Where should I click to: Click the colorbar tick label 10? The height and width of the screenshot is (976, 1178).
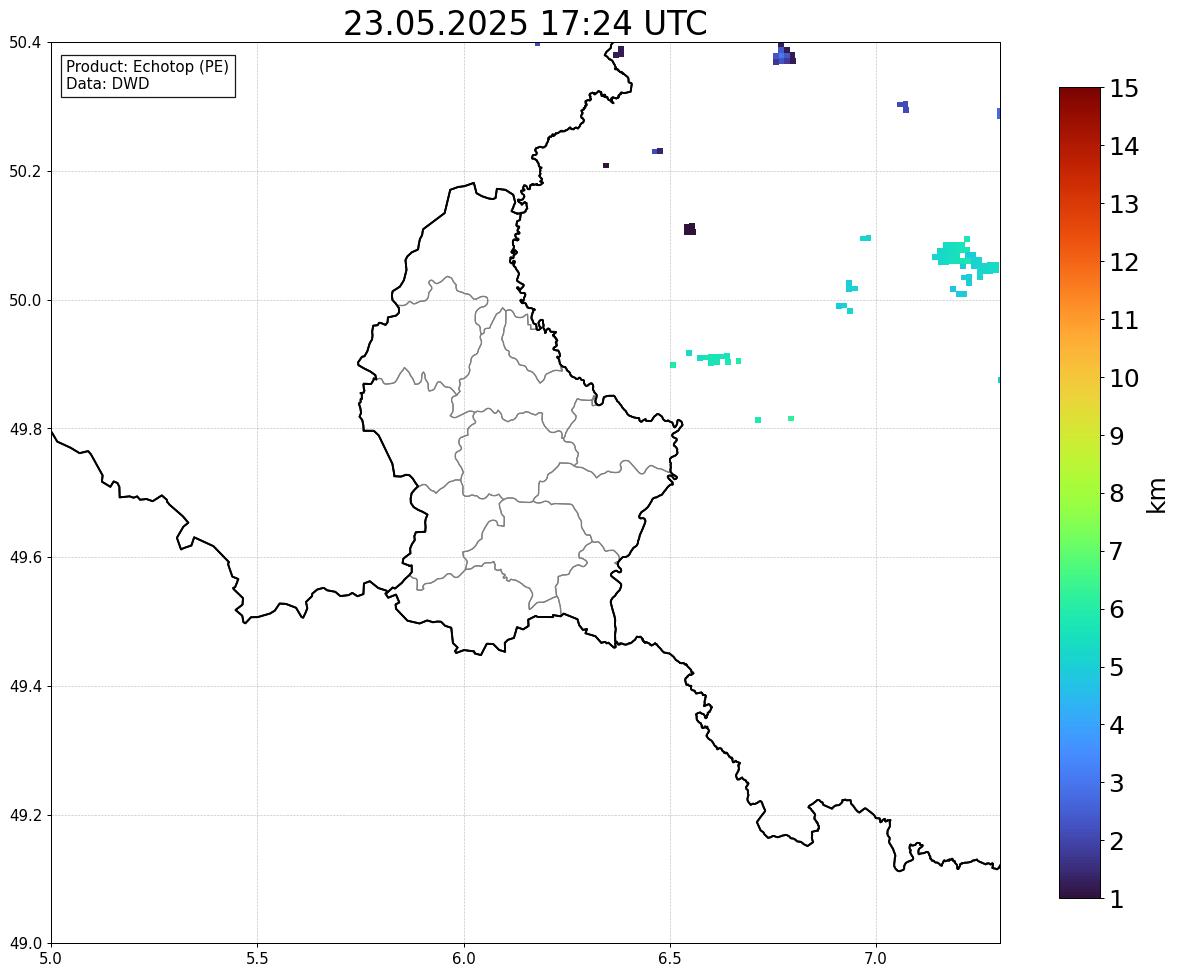point(1123,378)
